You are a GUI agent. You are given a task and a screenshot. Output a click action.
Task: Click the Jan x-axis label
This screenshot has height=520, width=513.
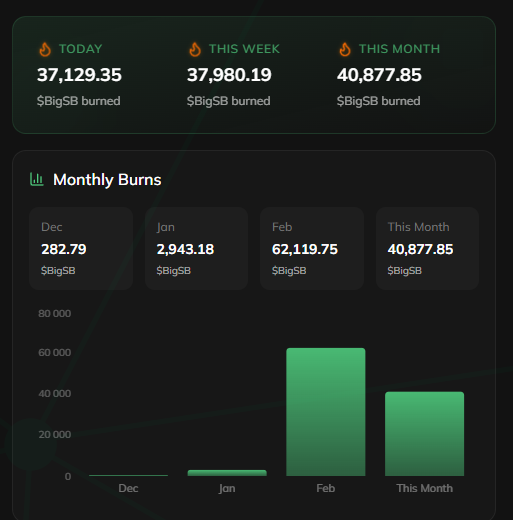click(227, 488)
